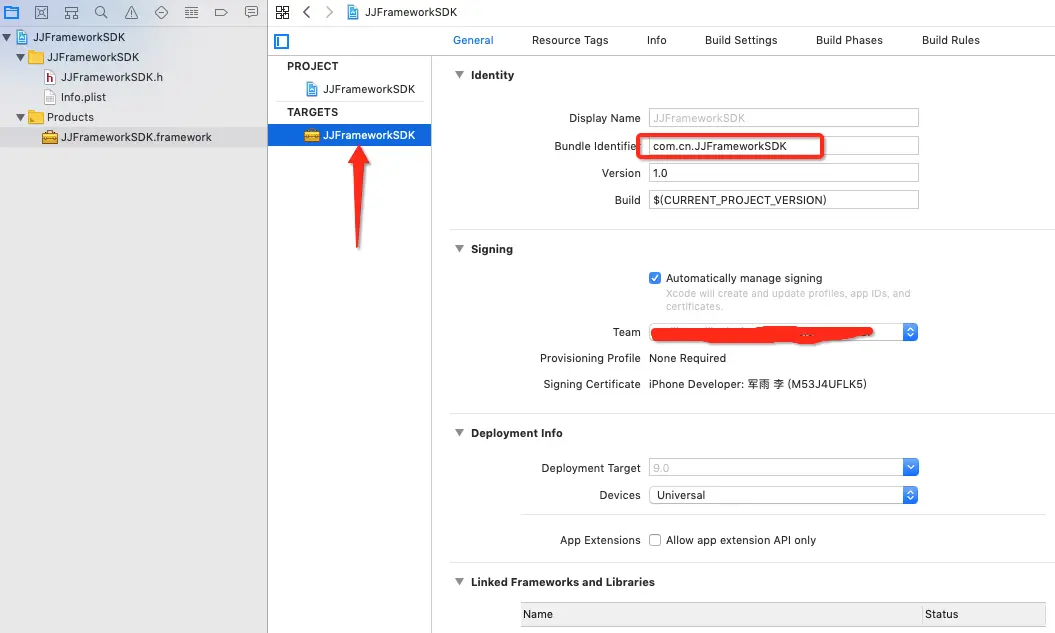Switch to the General tab

(x=473, y=40)
